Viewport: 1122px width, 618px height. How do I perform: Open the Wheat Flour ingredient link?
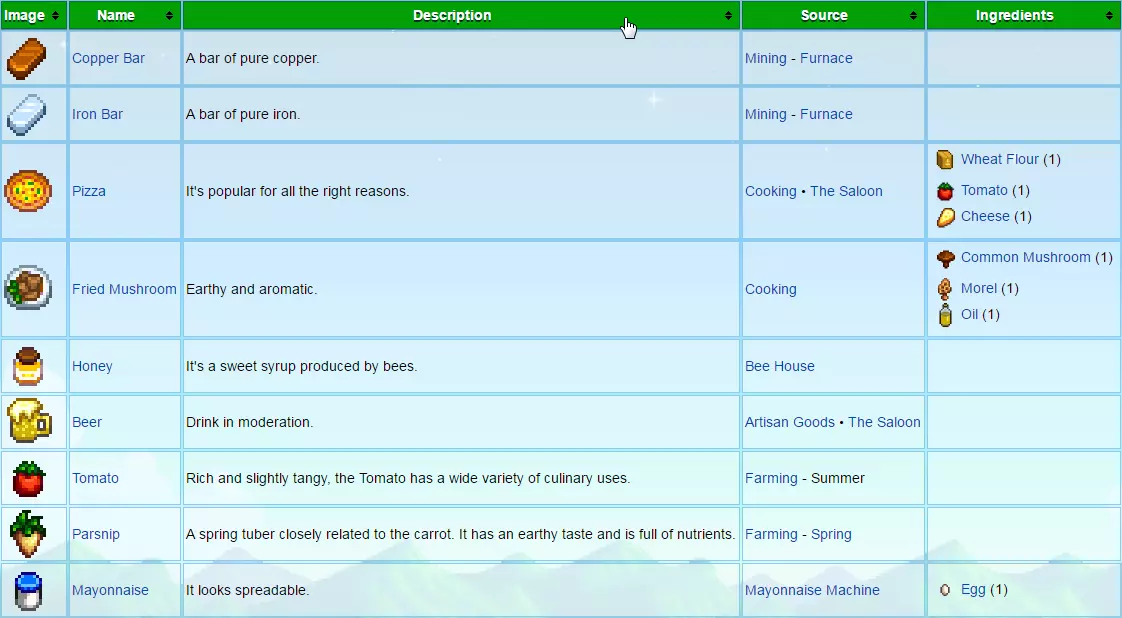click(x=1000, y=159)
